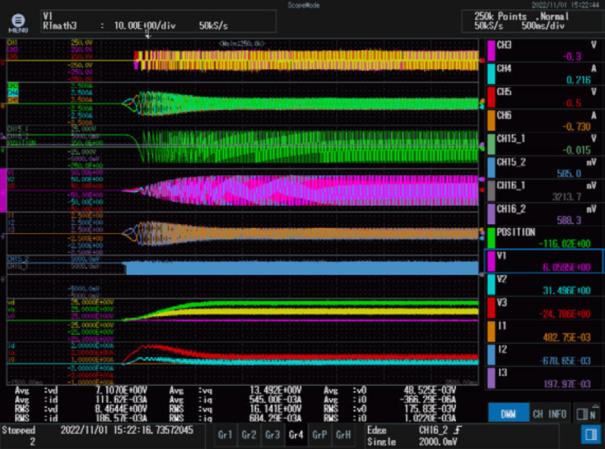Select the CH16_1 channel entry
605x449 pixels.
click(x=544, y=191)
